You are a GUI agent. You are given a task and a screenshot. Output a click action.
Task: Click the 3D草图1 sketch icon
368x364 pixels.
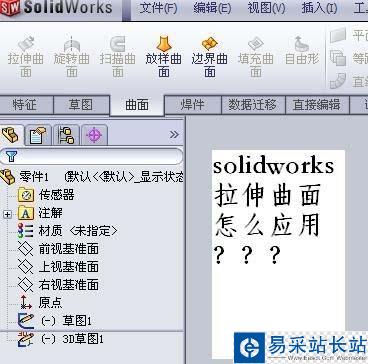pyautogui.click(x=26, y=339)
